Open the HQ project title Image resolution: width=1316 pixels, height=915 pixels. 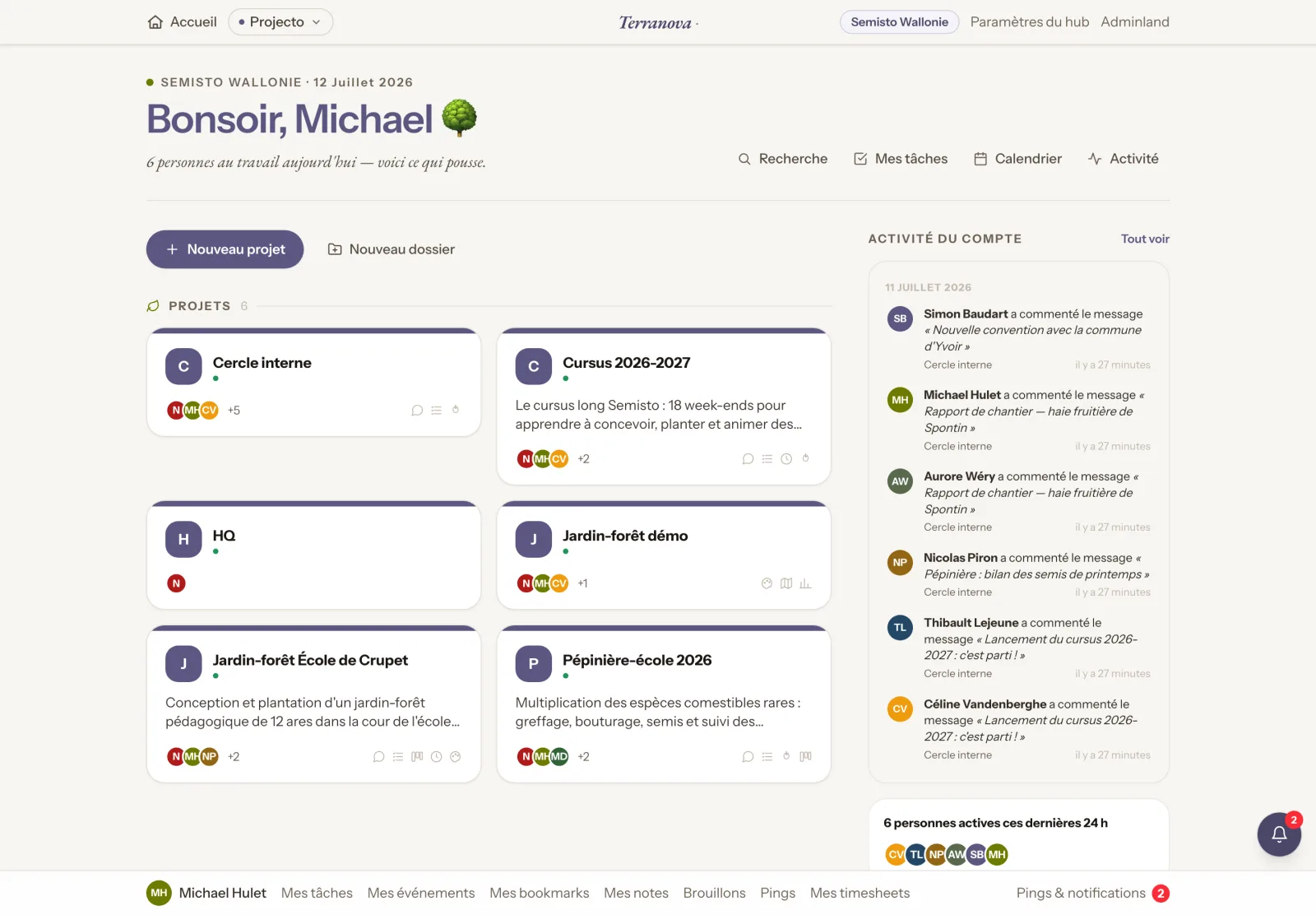pyautogui.click(x=225, y=536)
